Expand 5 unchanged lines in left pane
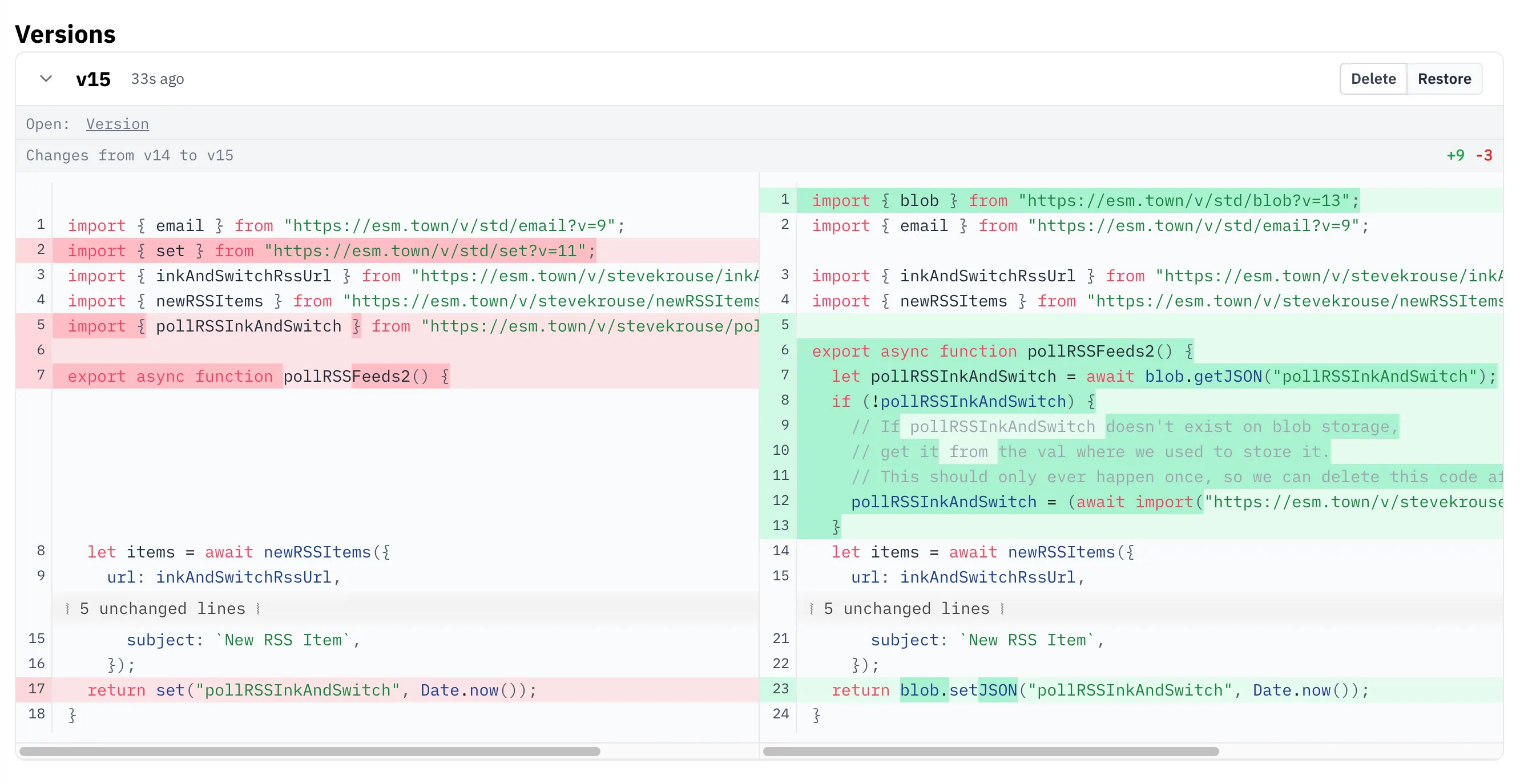Viewport: 1524px width, 784px height. [x=163, y=608]
